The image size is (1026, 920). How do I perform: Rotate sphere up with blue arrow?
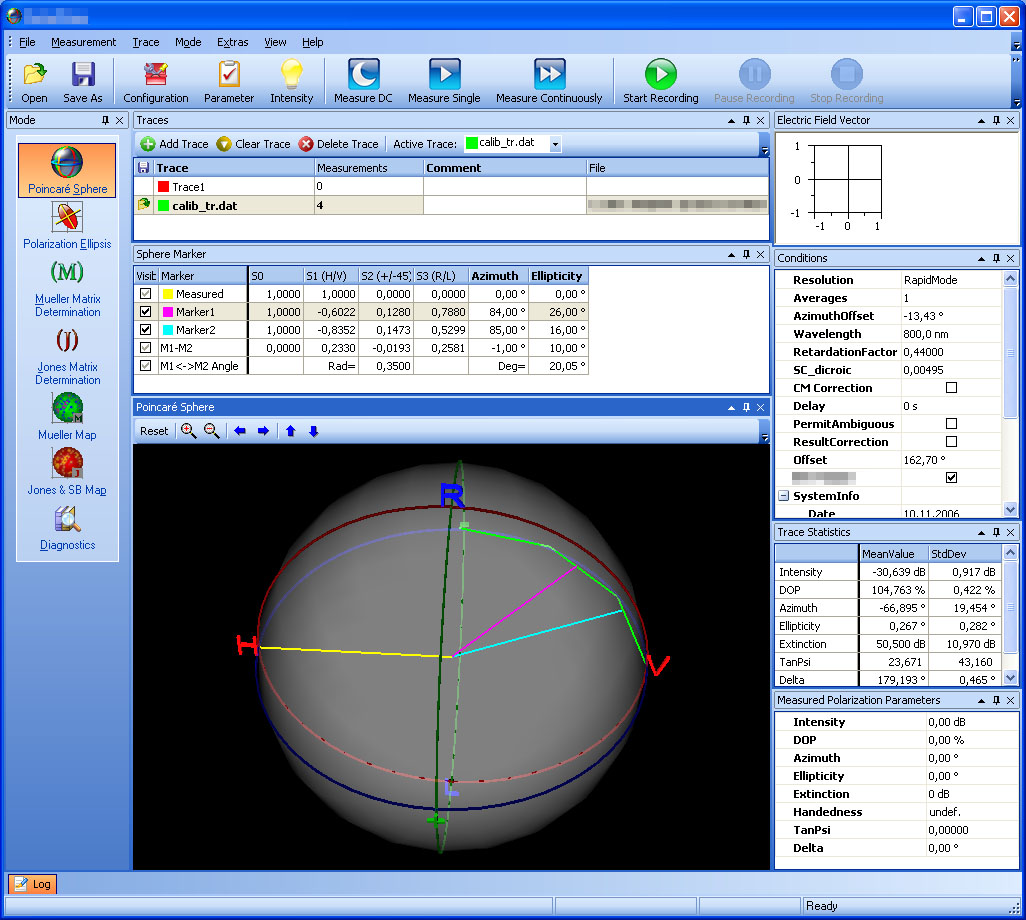pos(291,431)
